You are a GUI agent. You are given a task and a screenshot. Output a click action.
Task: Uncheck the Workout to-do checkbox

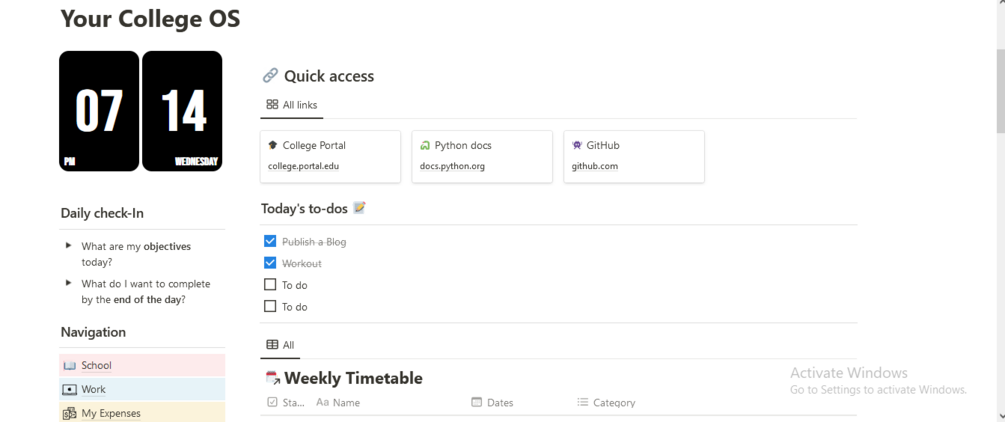[x=270, y=263]
